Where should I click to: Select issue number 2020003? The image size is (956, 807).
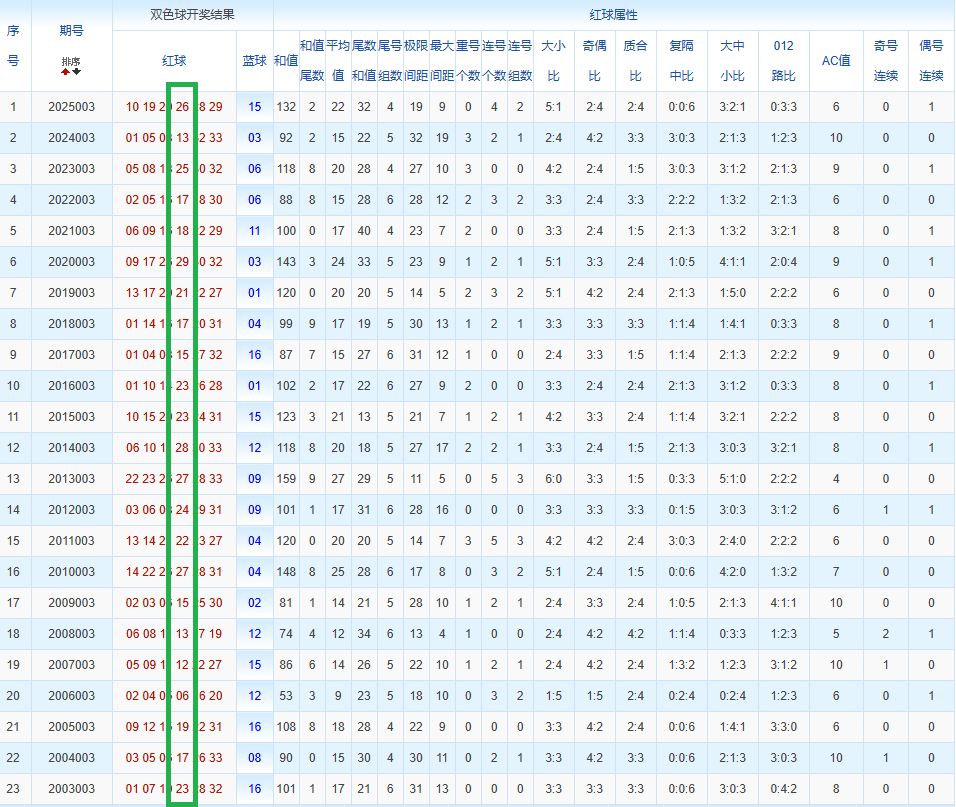click(71, 262)
